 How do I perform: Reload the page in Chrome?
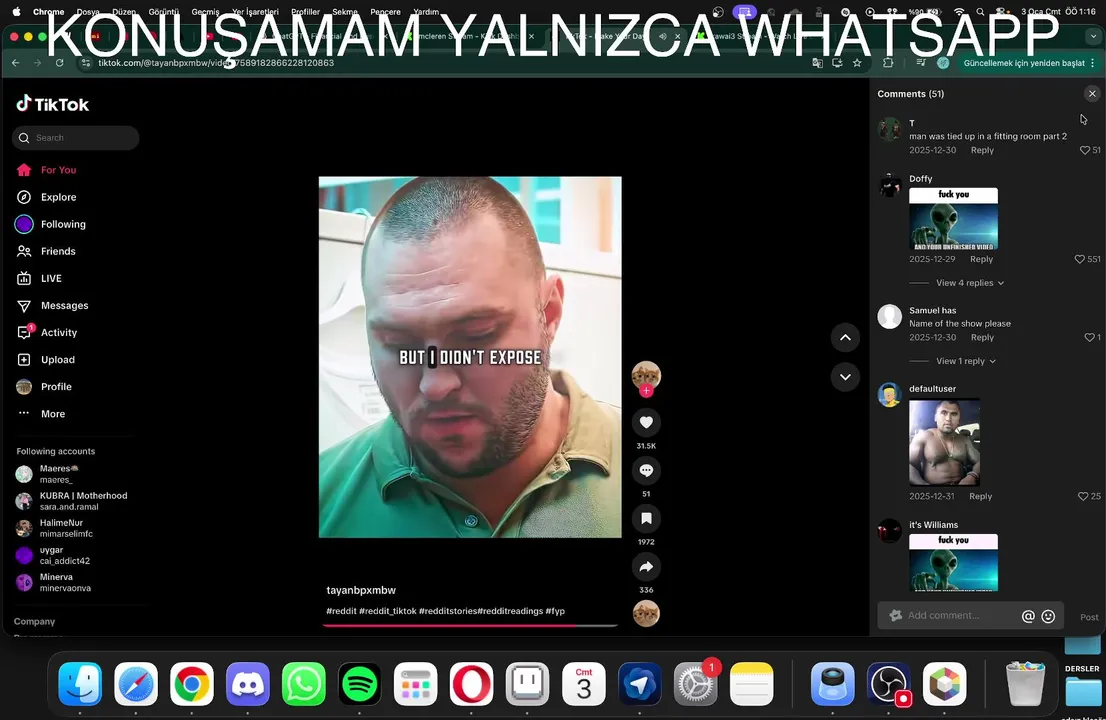pyautogui.click(x=59, y=63)
